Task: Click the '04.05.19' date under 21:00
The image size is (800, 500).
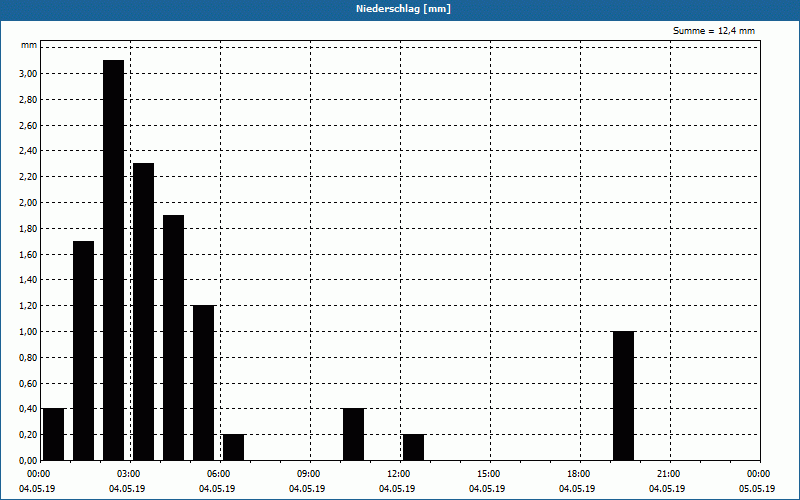Action: point(667,489)
